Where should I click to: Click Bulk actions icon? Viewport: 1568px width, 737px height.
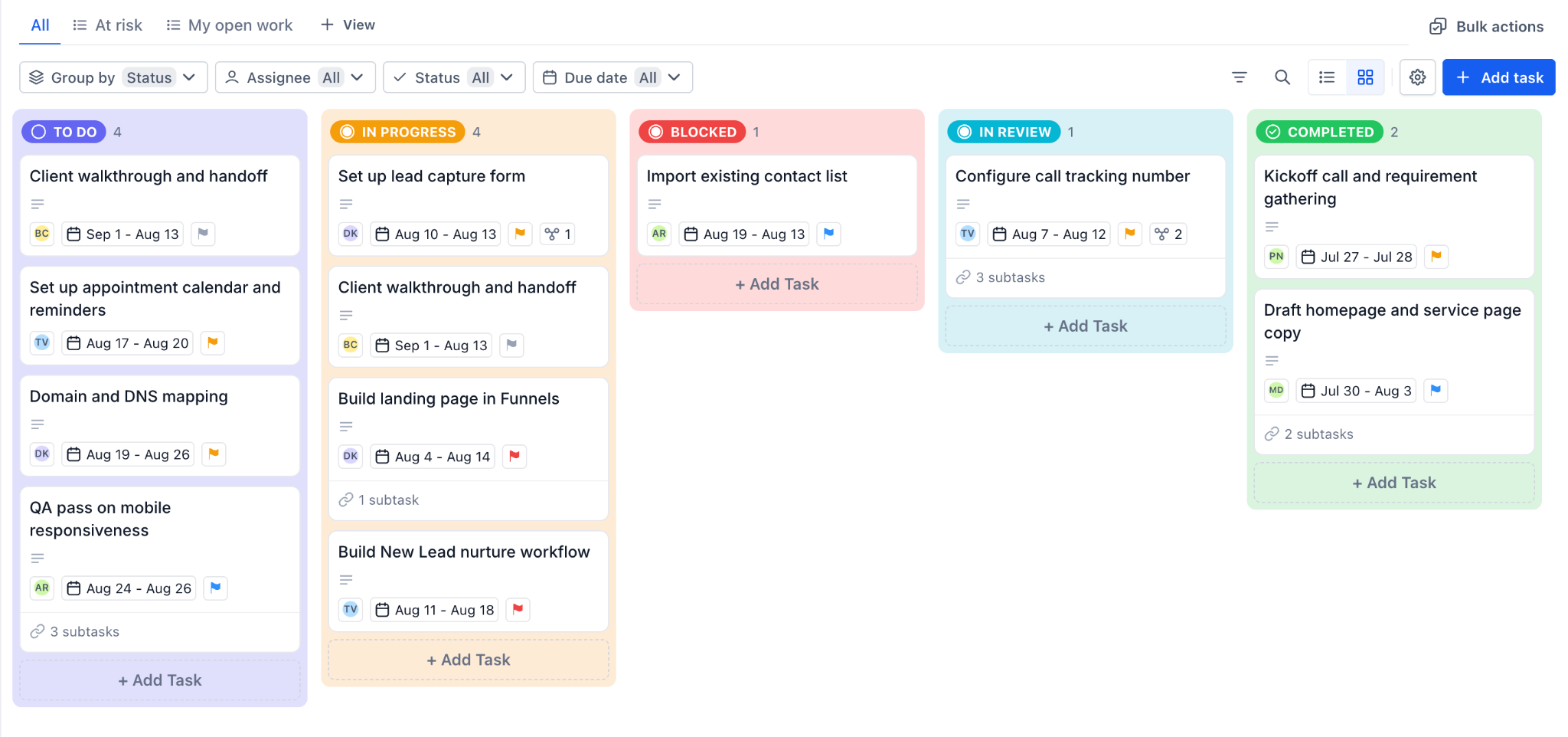tap(1438, 27)
